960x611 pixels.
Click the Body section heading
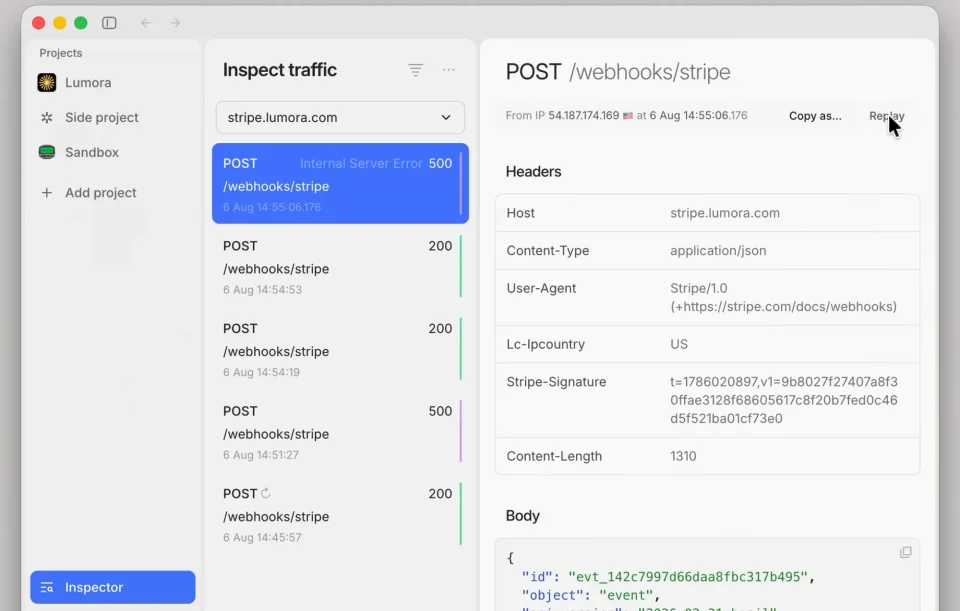[522, 516]
